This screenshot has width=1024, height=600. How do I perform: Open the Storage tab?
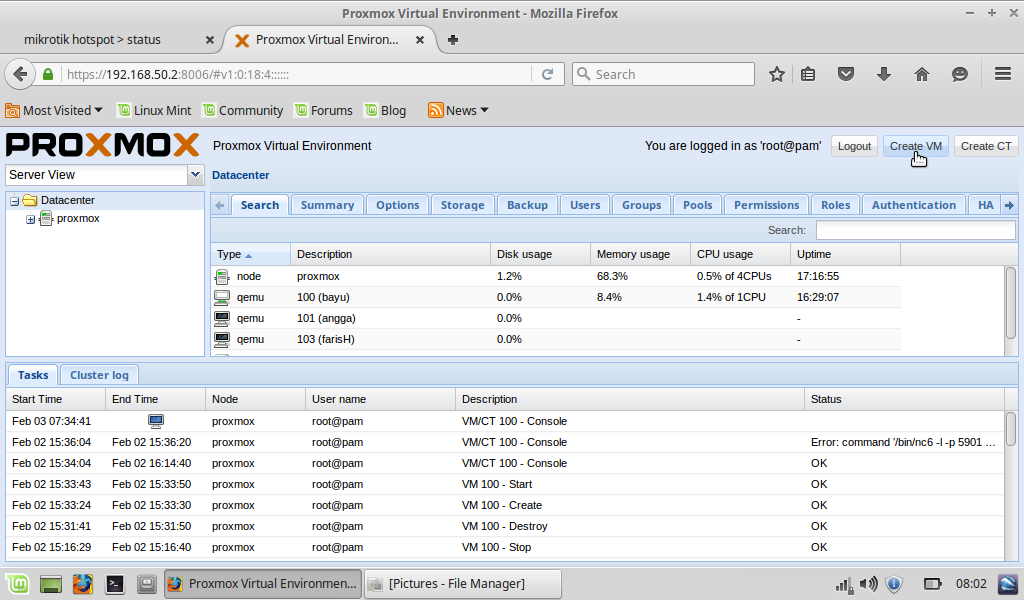pyautogui.click(x=462, y=205)
